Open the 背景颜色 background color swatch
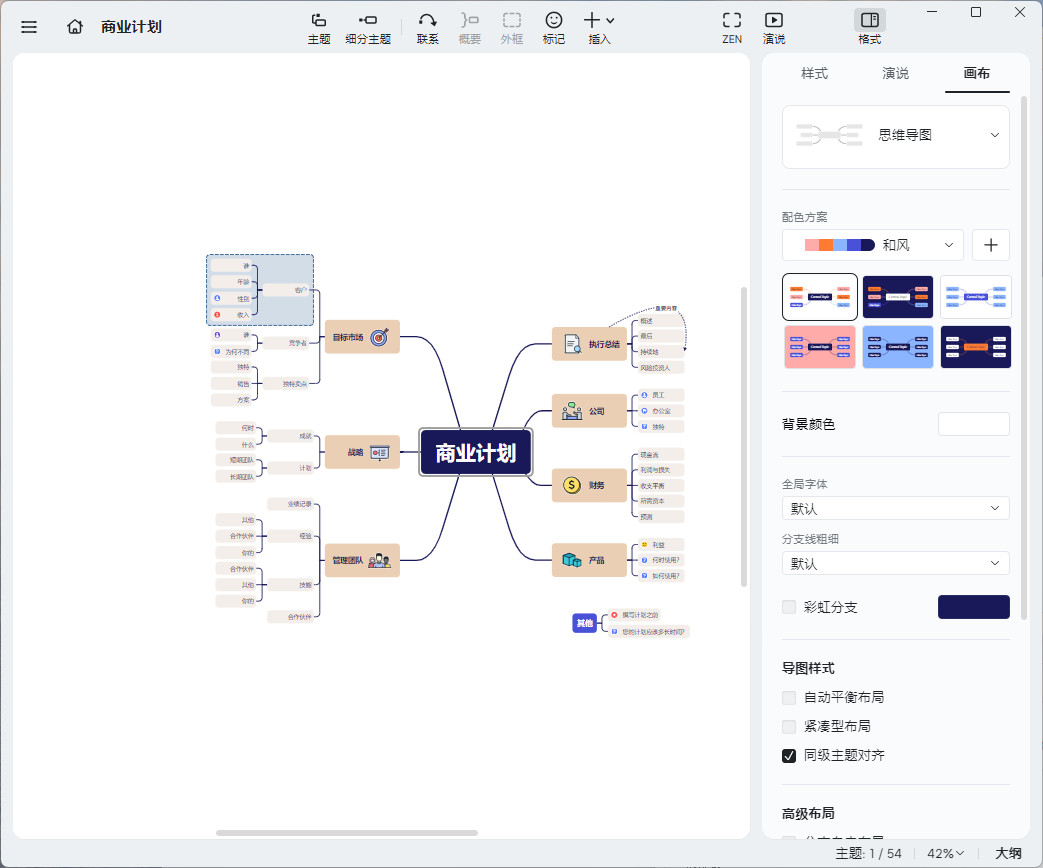This screenshot has width=1043, height=868. pyautogui.click(x=973, y=424)
